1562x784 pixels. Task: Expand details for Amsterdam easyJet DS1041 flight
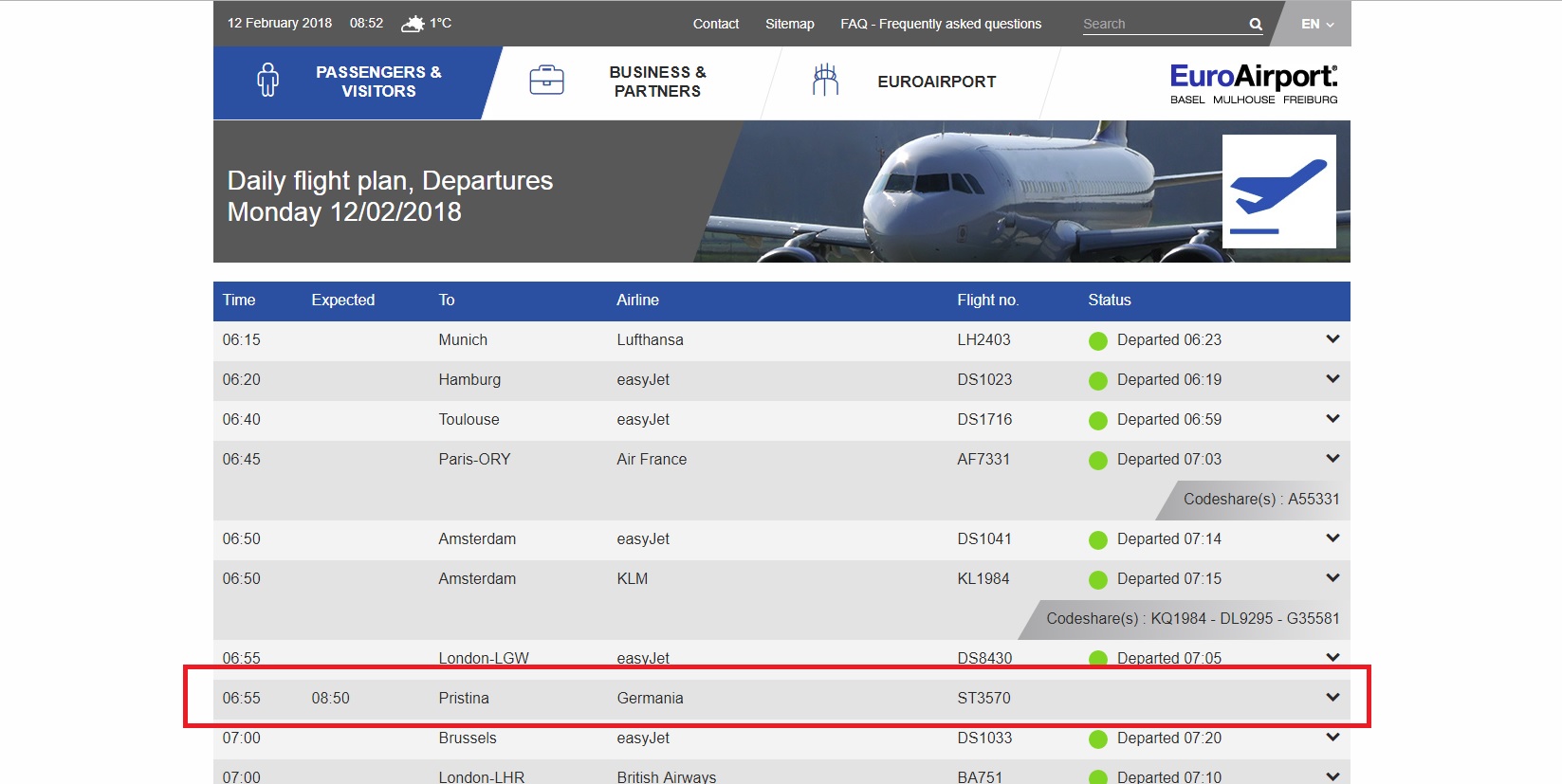1332,538
